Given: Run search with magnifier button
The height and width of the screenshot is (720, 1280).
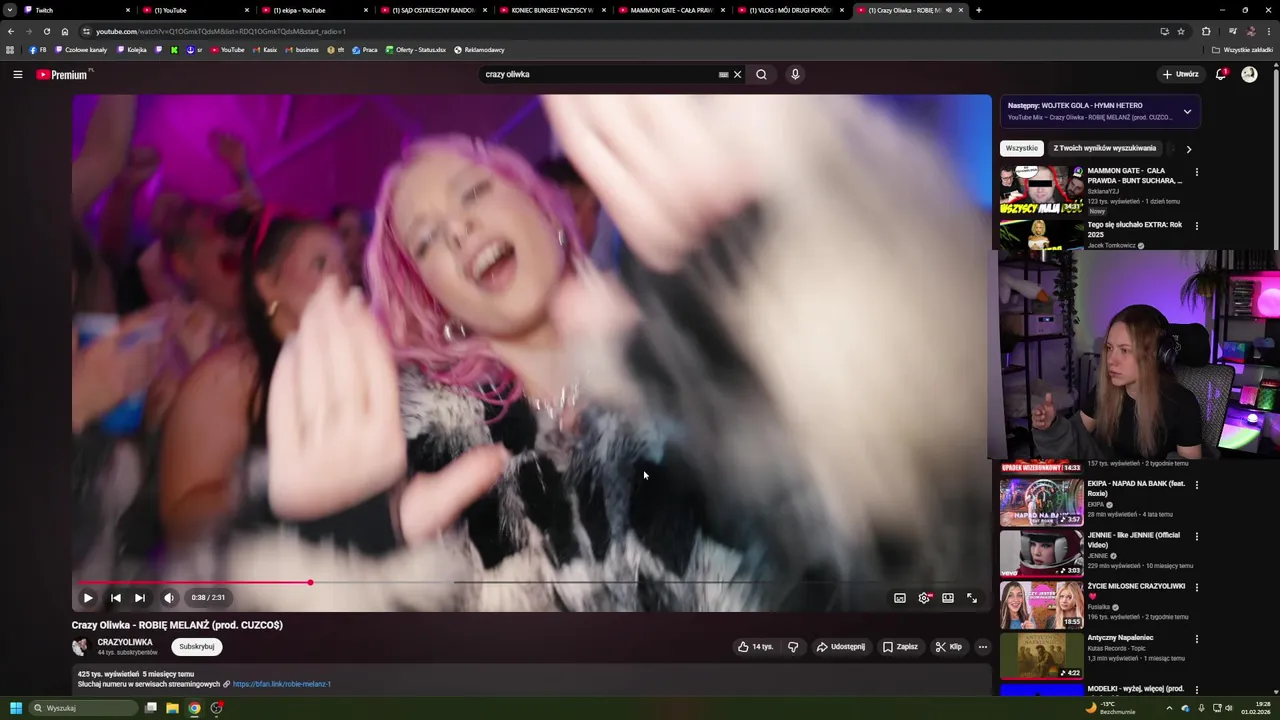Looking at the screenshot, I should (761, 74).
